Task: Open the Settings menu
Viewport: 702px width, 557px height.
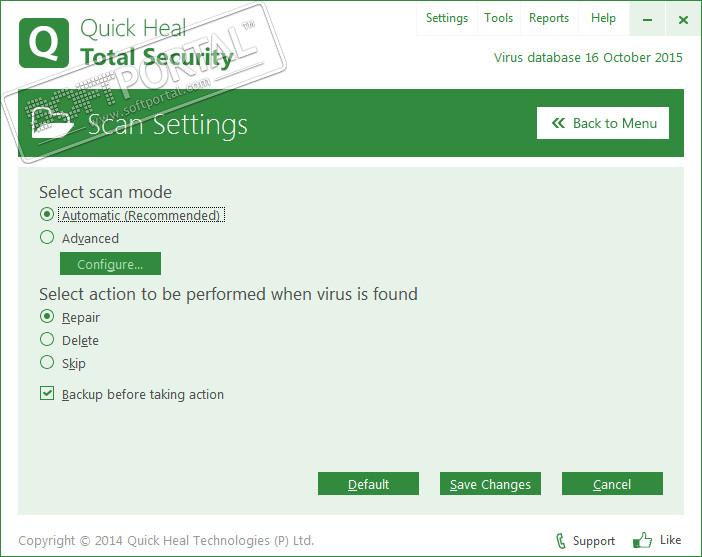Action: [x=446, y=18]
